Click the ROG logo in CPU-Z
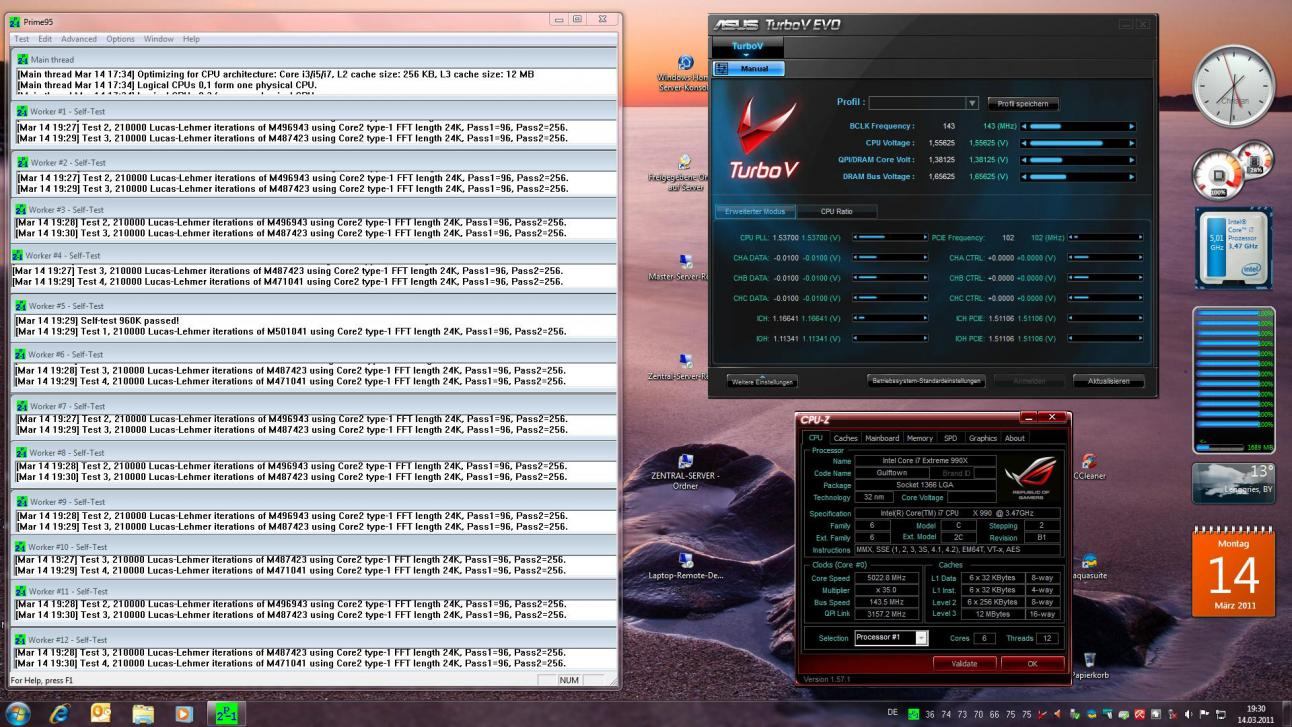The height and width of the screenshot is (727, 1292). (1030, 477)
